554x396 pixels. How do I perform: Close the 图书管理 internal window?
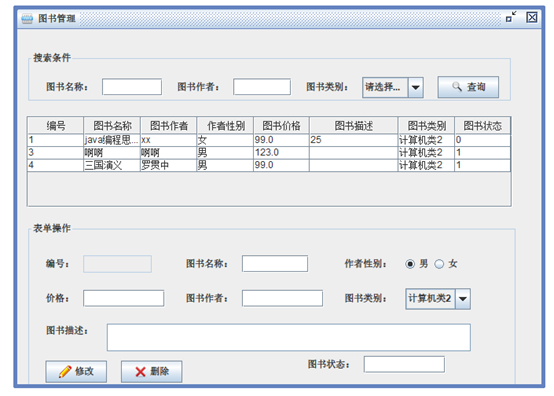(x=532, y=17)
